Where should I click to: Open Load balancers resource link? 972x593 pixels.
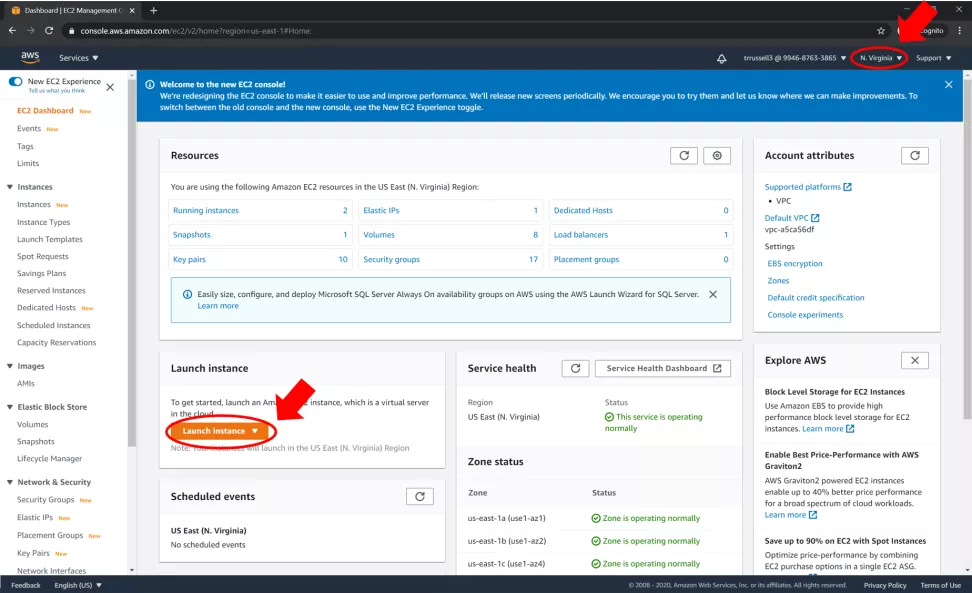[x=581, y=235]
